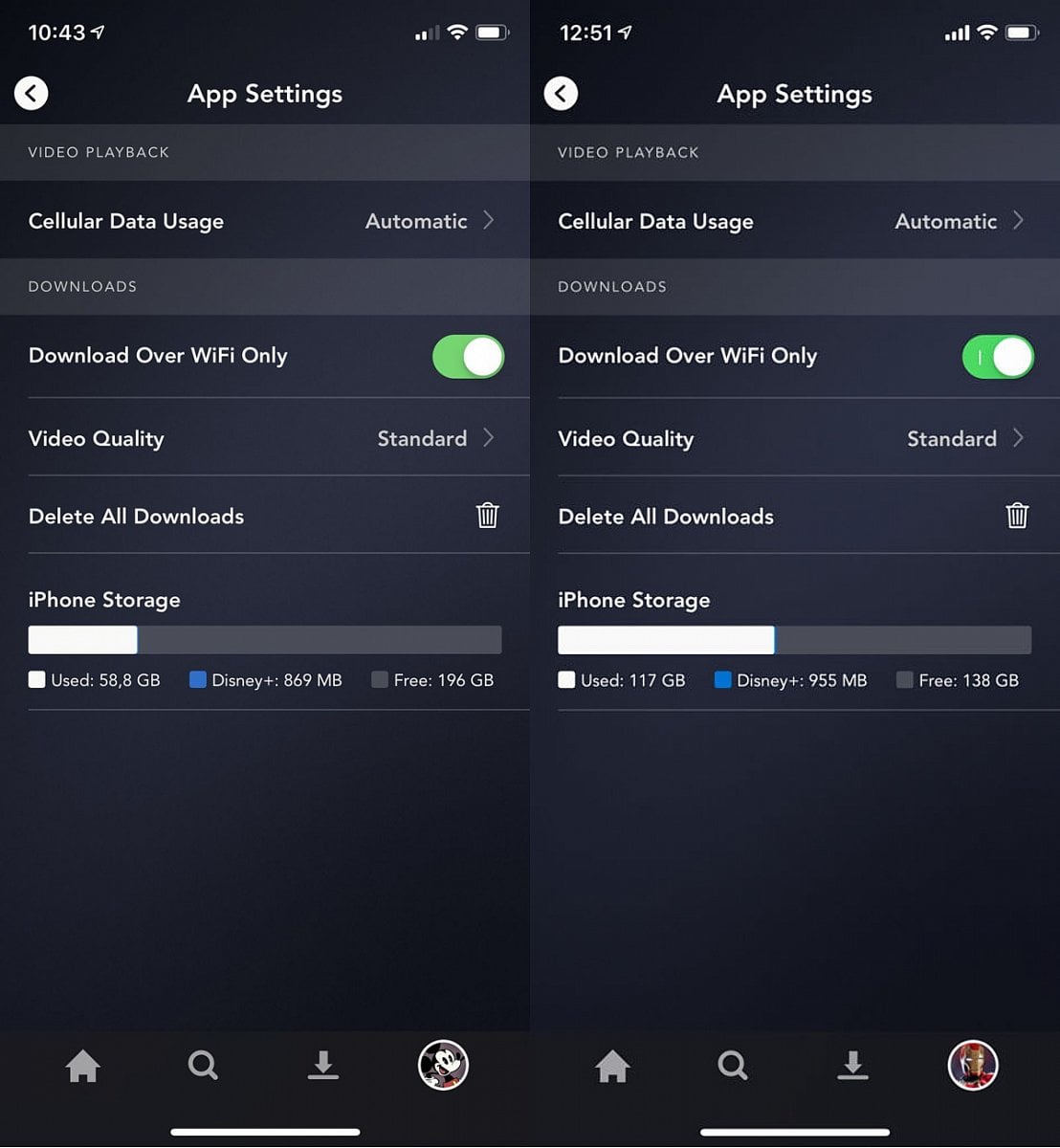Expand Video Quality chevron on left screen

pos(489,437)
